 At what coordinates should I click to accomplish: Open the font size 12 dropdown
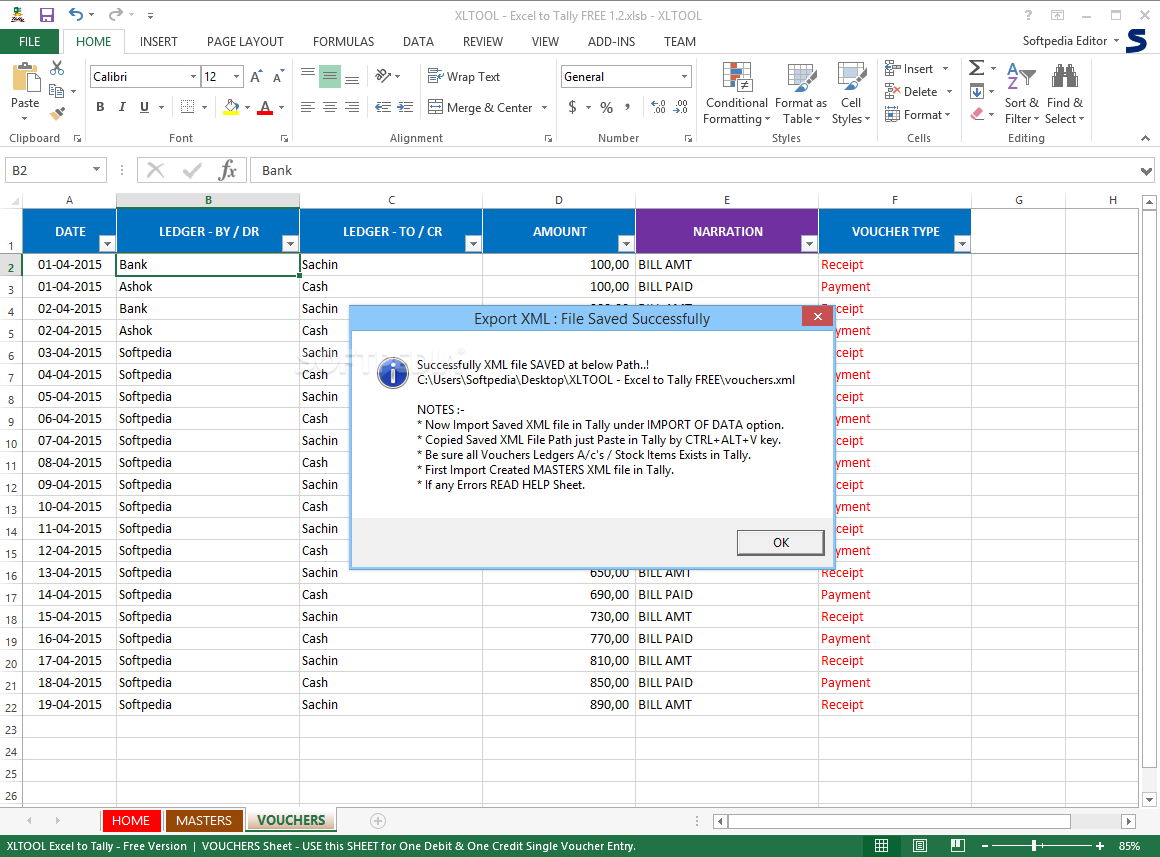(236, 76)
